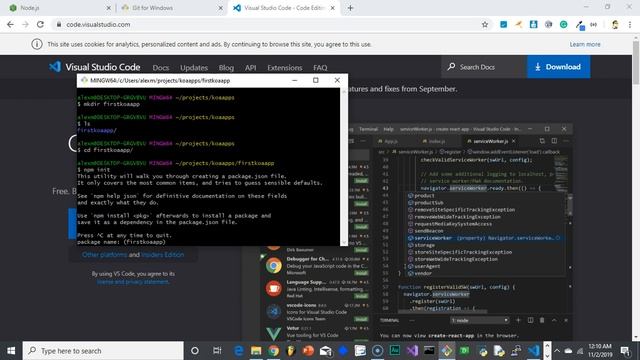Click the Vetur extension in the VS Code image
This screenshot has height=360, width=640.
[x=317, y=333]
